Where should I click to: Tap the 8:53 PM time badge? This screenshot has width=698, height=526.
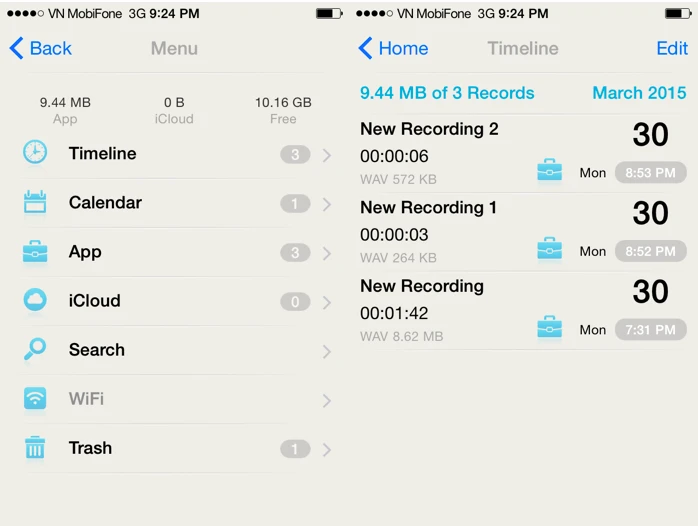point(650,173)
